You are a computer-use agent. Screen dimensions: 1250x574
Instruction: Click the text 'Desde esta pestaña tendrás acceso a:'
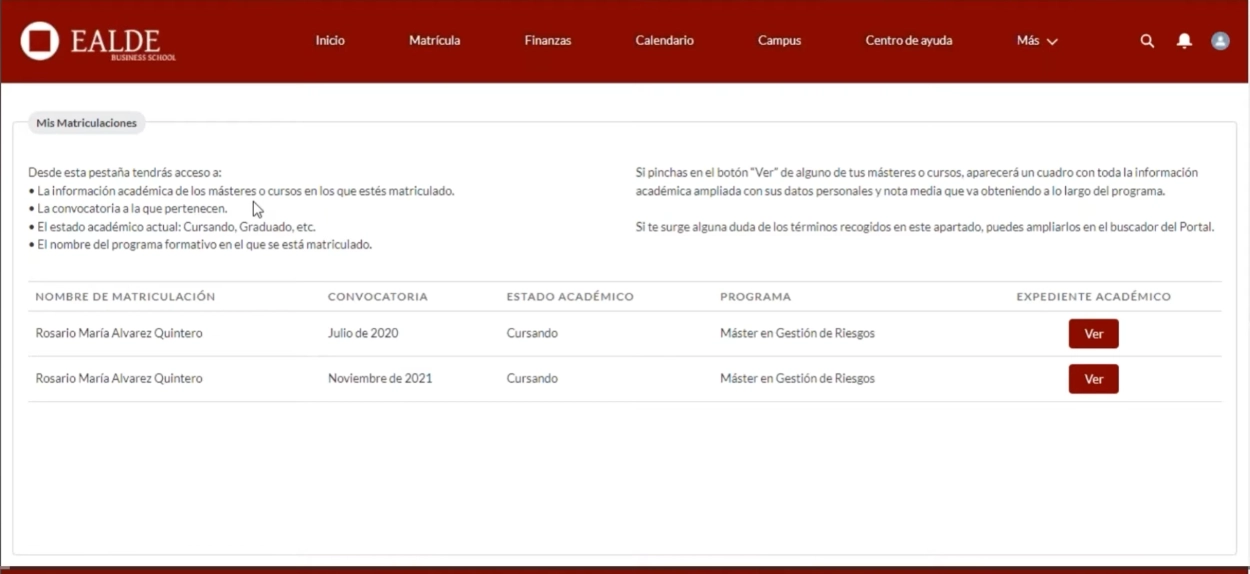(x=125, y=173)
